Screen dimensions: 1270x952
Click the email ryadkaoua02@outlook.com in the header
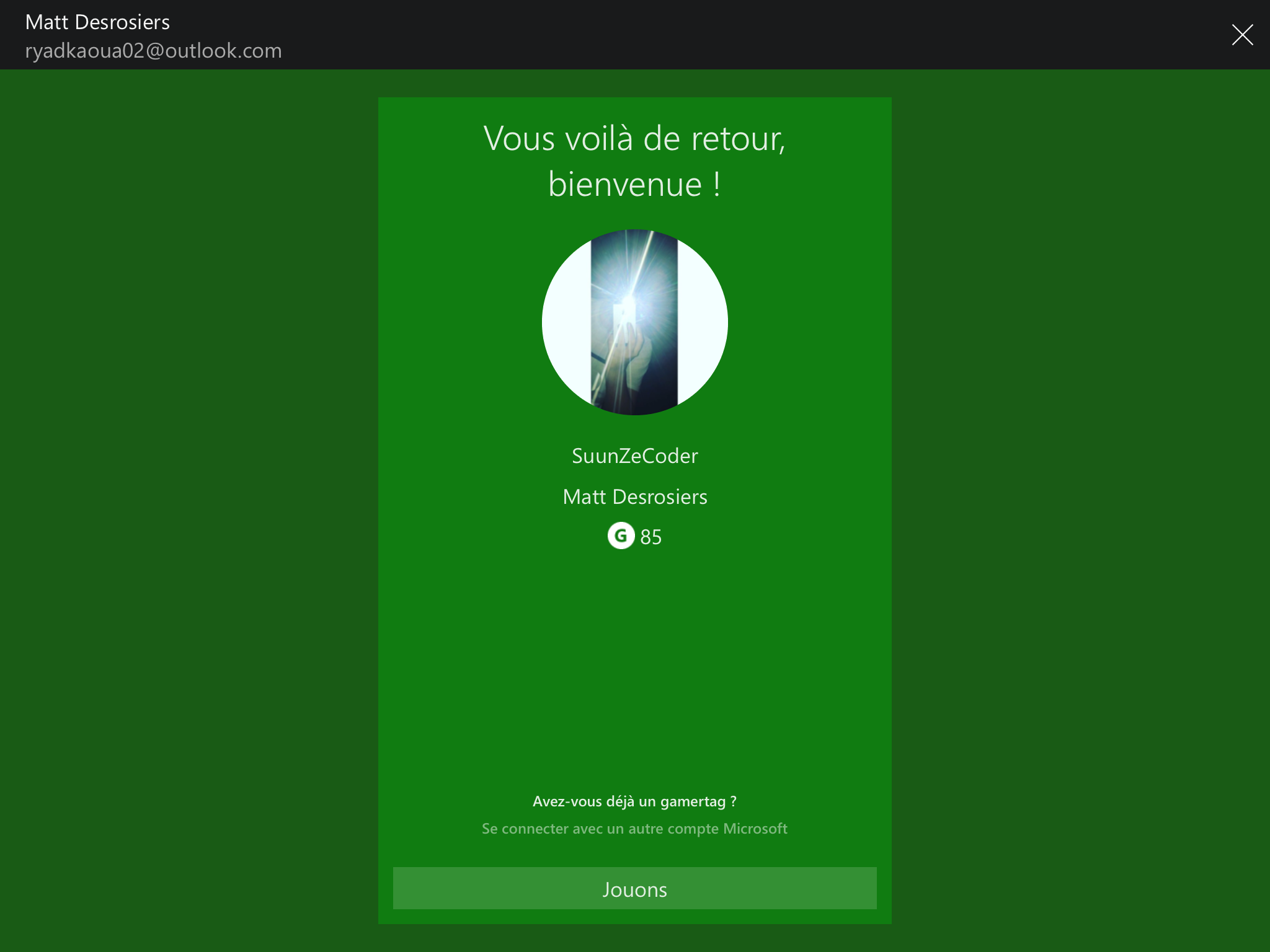pyautogui.click(x=153, y=51)
